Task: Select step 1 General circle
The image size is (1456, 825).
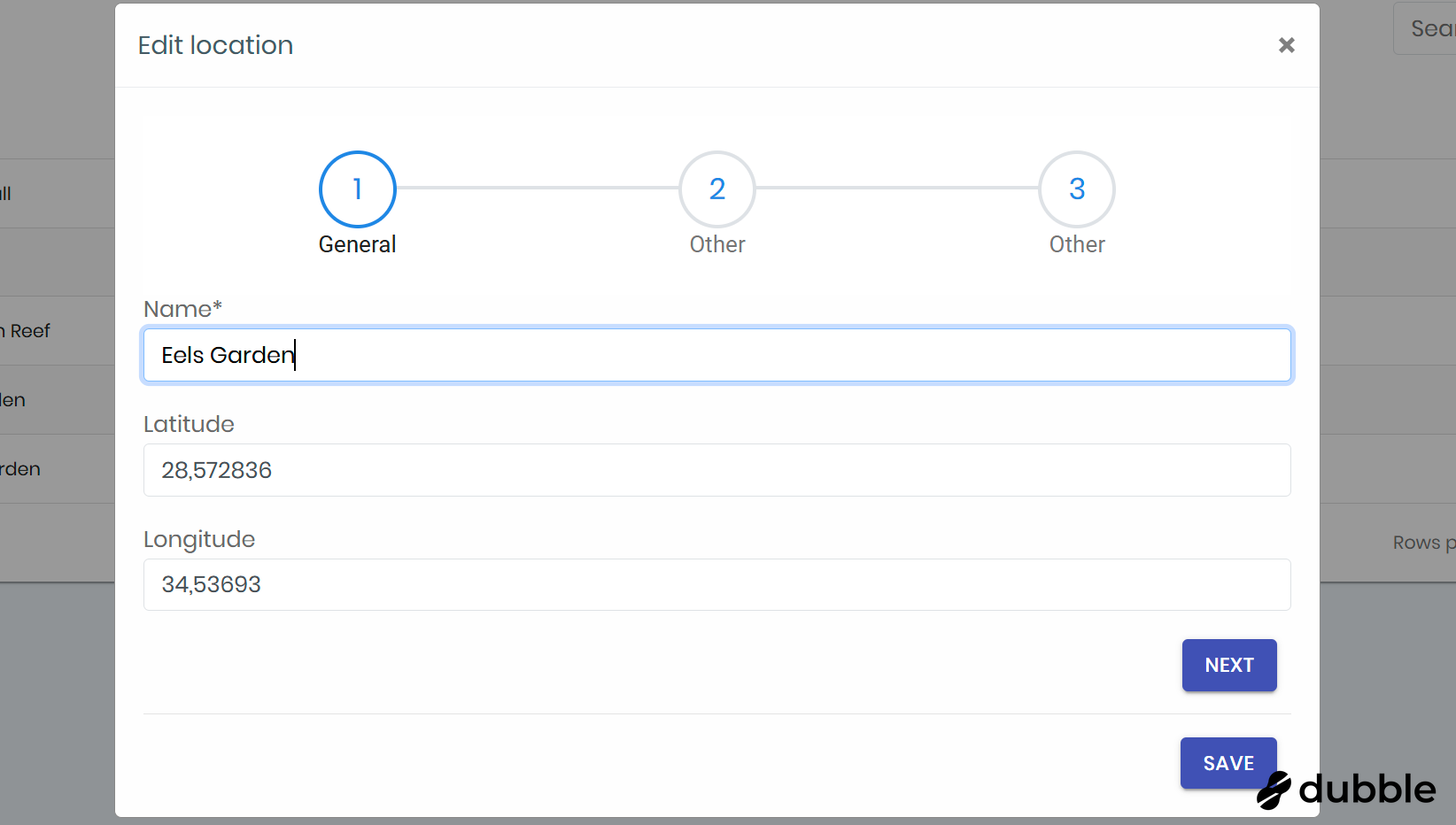Action: [x=357, y=189]
